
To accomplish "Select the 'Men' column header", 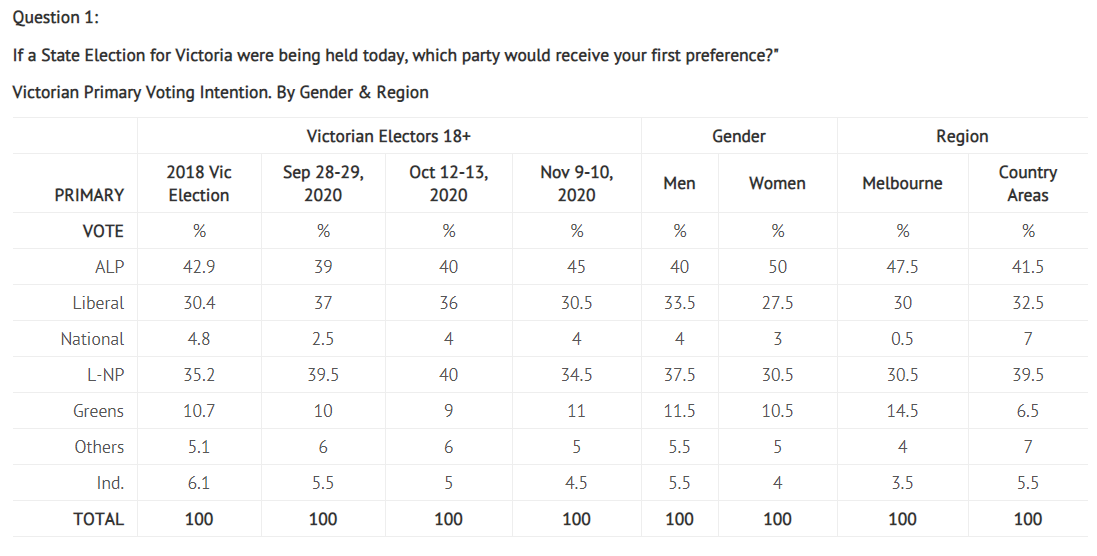I will point(679,184).
